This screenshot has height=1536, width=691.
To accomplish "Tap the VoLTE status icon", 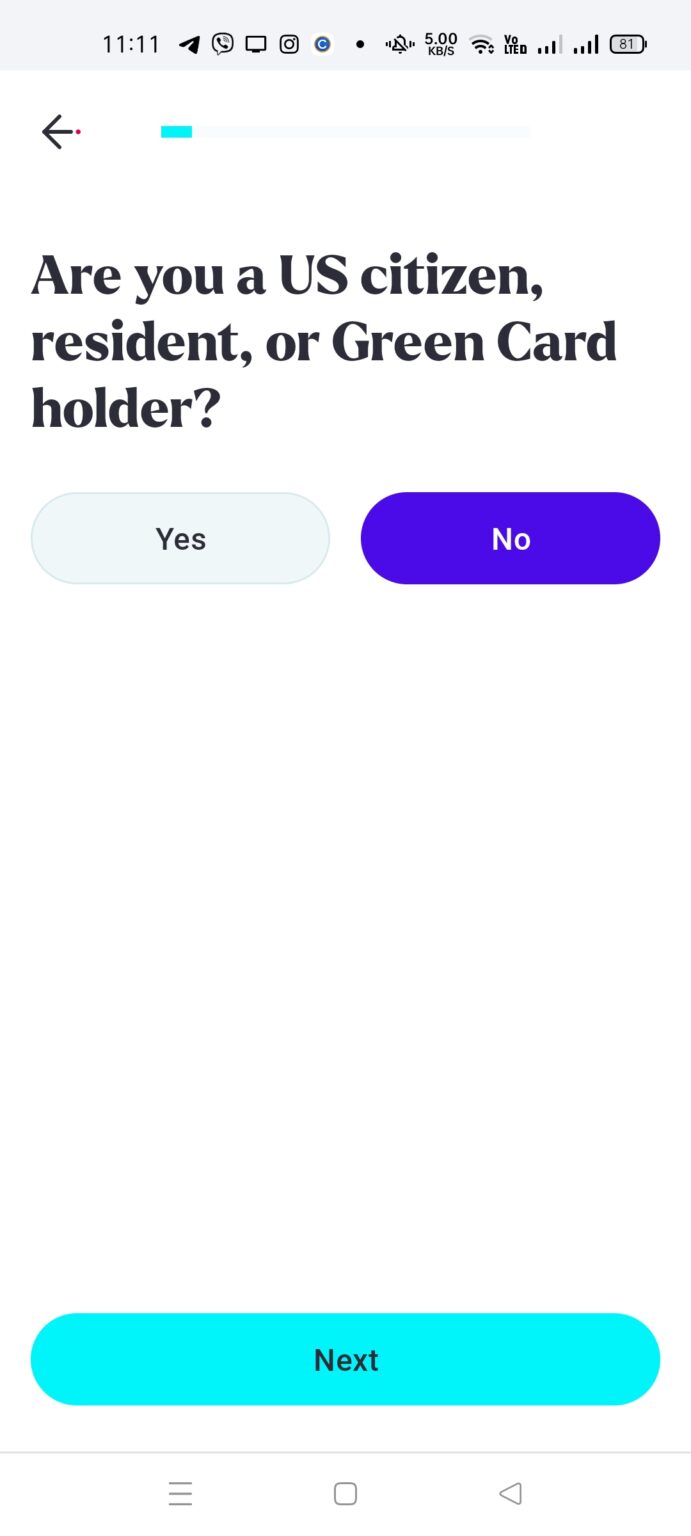I will 516,44.
